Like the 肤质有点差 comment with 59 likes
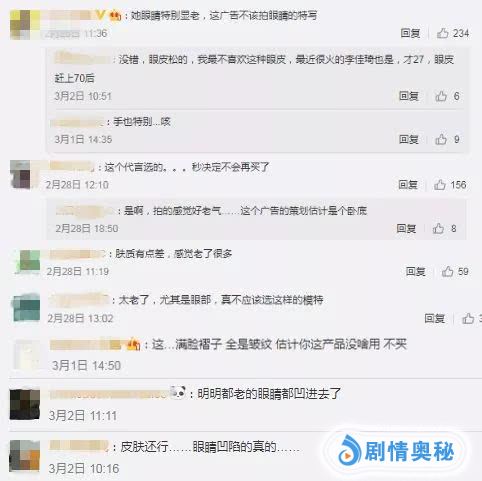The image size is (482, 481). click(447, 271)
